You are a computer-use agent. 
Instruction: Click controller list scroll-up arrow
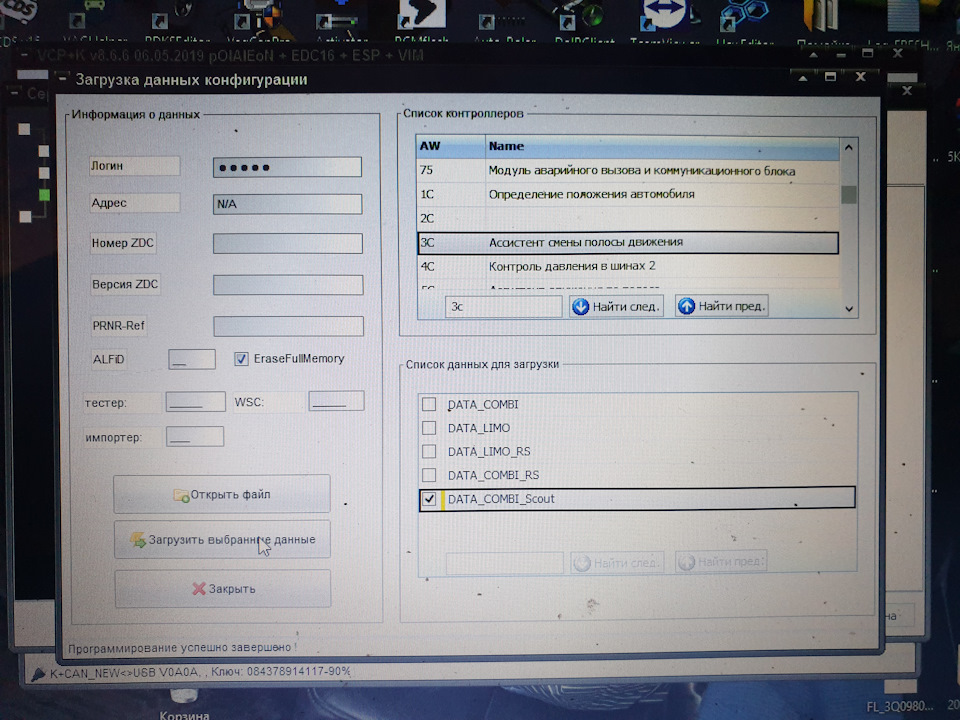(x=849, y=148)
